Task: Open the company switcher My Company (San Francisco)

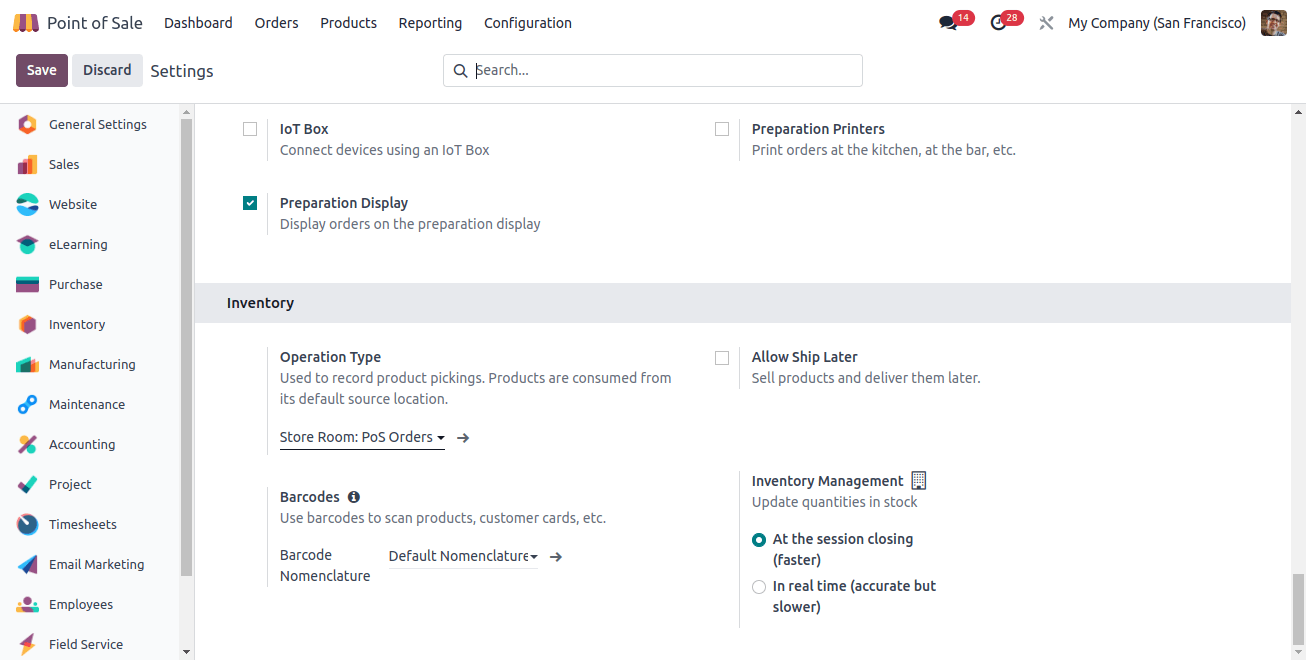Action: (x=1157, y=23)
